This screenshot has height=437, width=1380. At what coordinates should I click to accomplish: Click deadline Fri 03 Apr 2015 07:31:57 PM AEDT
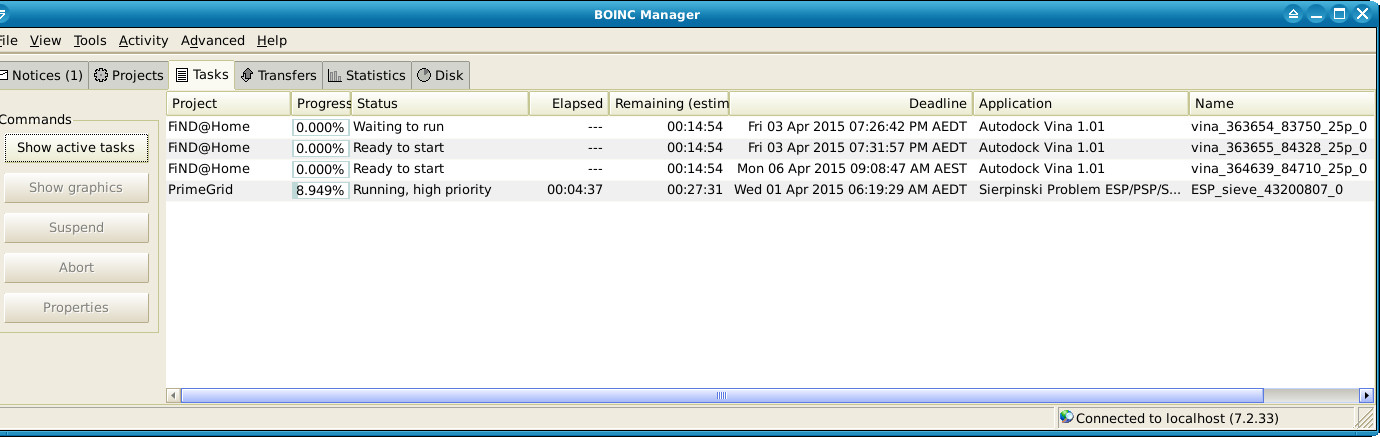point(857,148)
